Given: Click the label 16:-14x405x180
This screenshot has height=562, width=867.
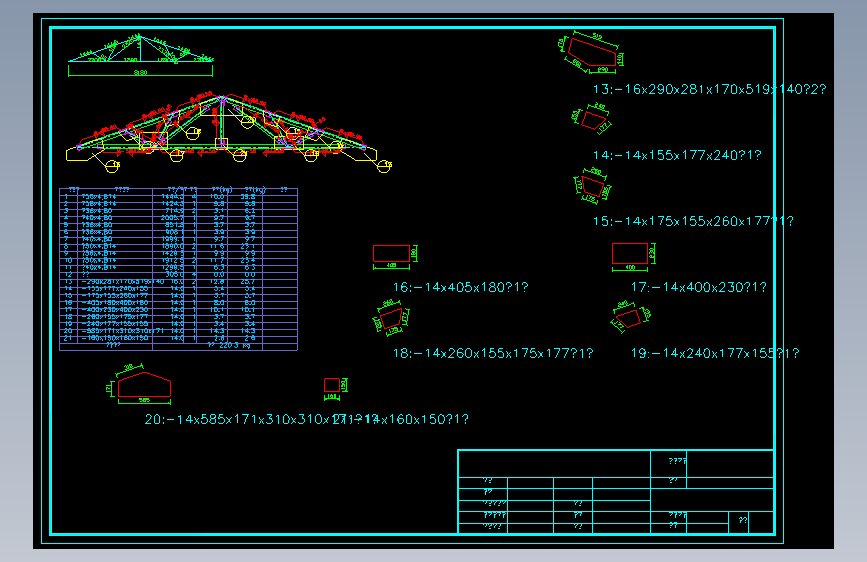Looking at the screenshot, I should 461,287.
